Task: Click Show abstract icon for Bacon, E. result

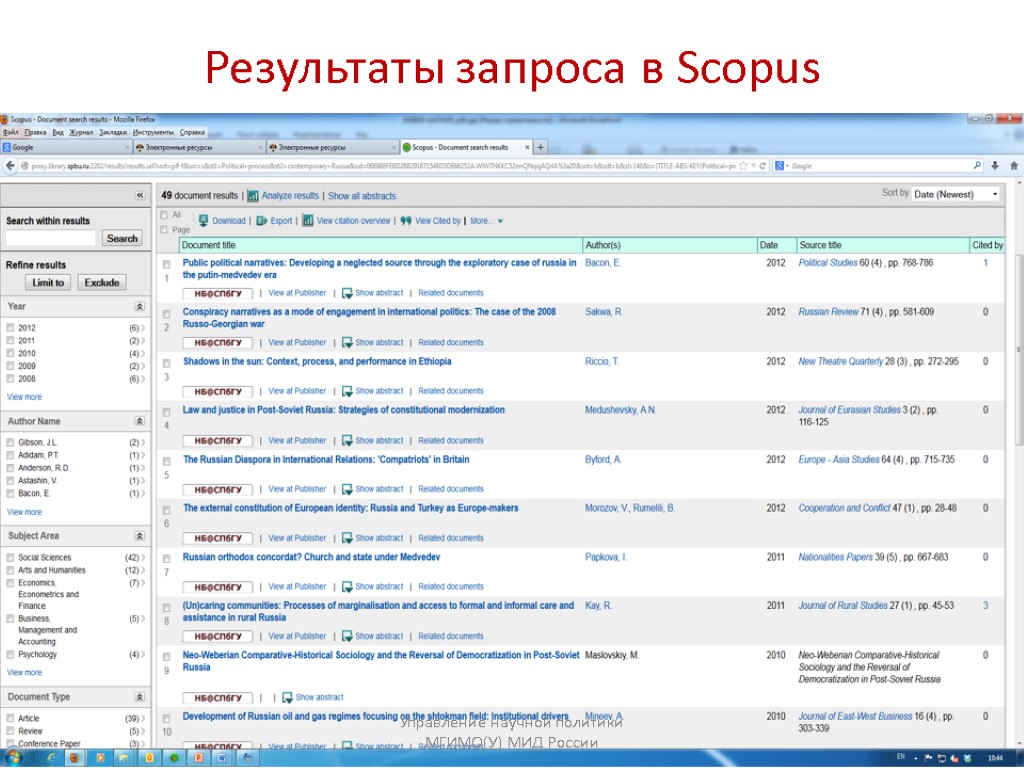Action: (x=347, y=293)
